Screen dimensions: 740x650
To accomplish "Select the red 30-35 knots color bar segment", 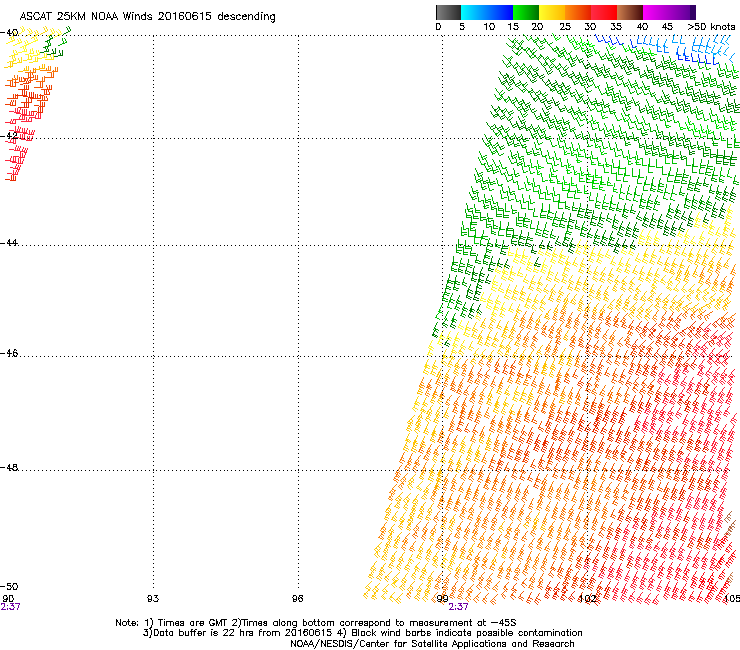I will (x=604, y=12).
